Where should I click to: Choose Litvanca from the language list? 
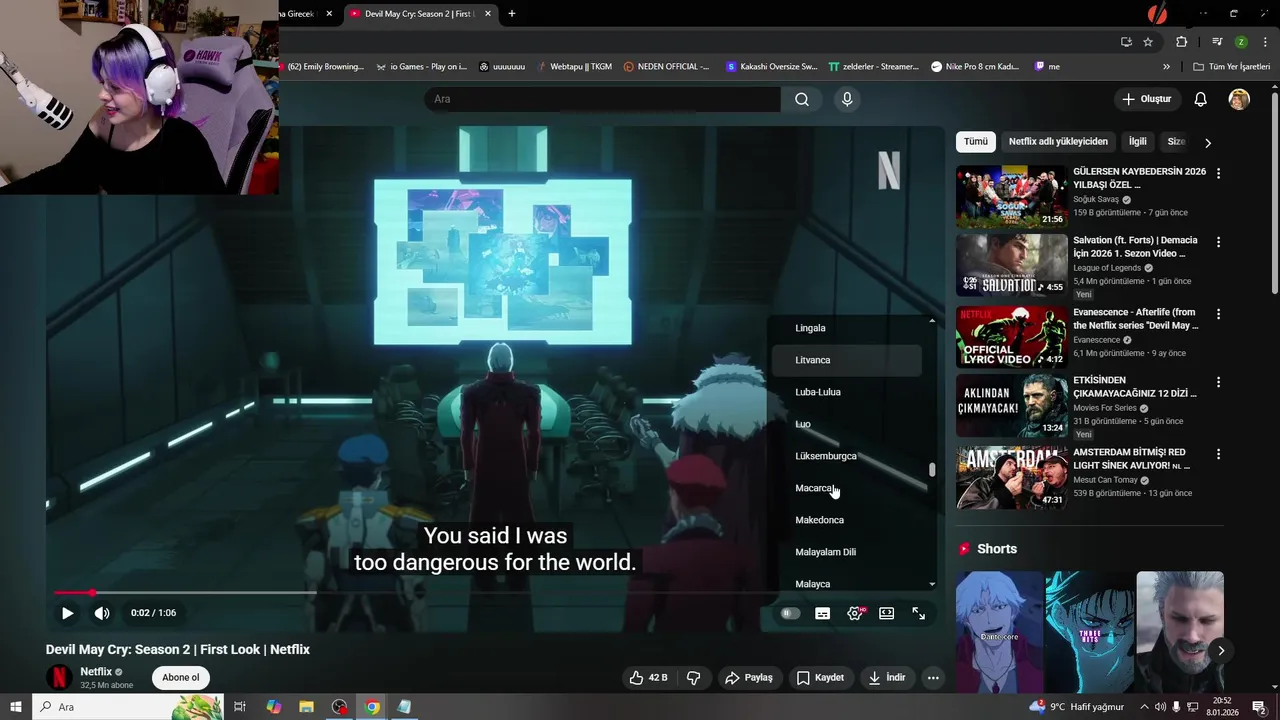[x=847, y=360]
